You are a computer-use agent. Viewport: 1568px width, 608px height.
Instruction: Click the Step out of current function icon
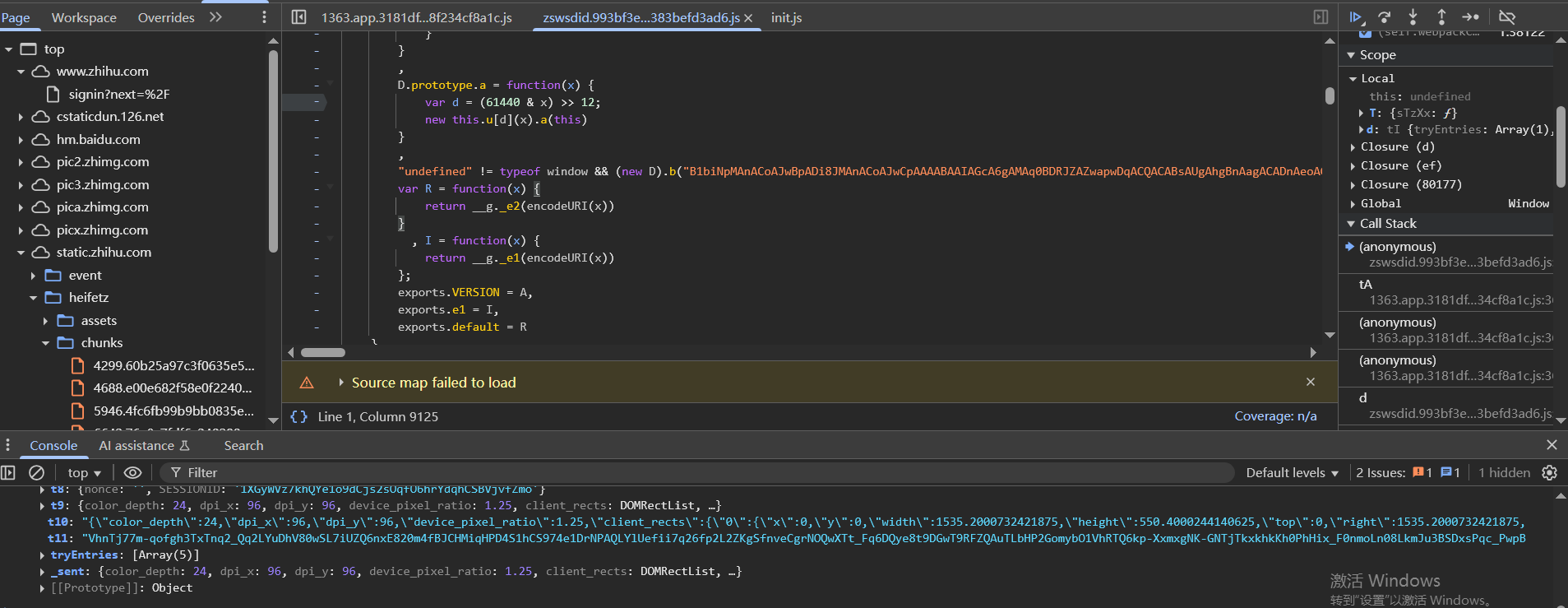coord(1441,17)
